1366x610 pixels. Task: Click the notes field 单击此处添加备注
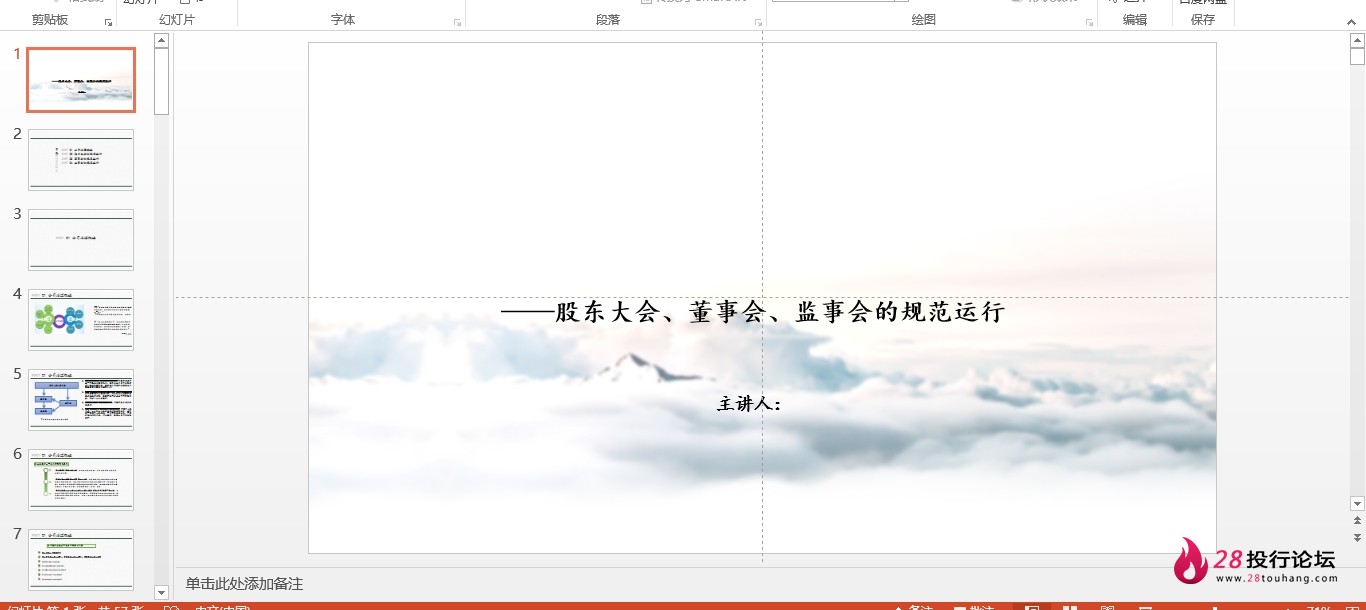[244, 584]
